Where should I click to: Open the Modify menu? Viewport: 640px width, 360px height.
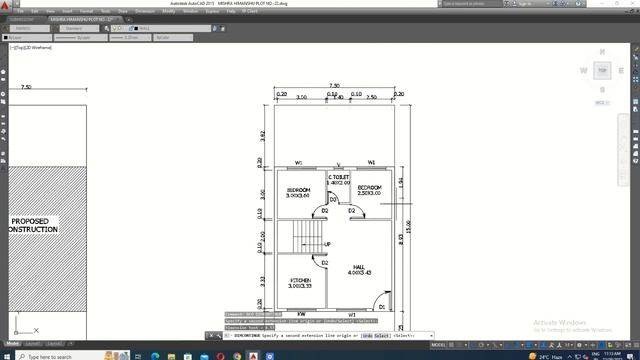(169, 11)
